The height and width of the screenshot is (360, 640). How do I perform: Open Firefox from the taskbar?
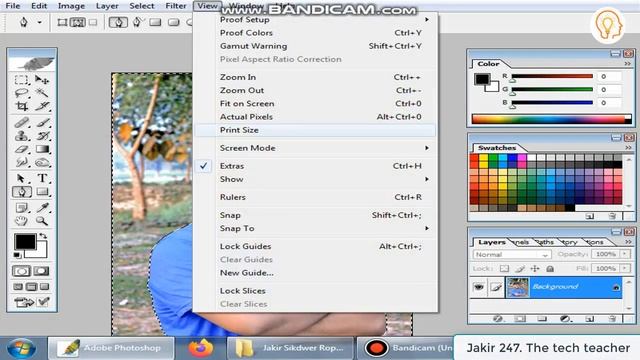point(200,348)
